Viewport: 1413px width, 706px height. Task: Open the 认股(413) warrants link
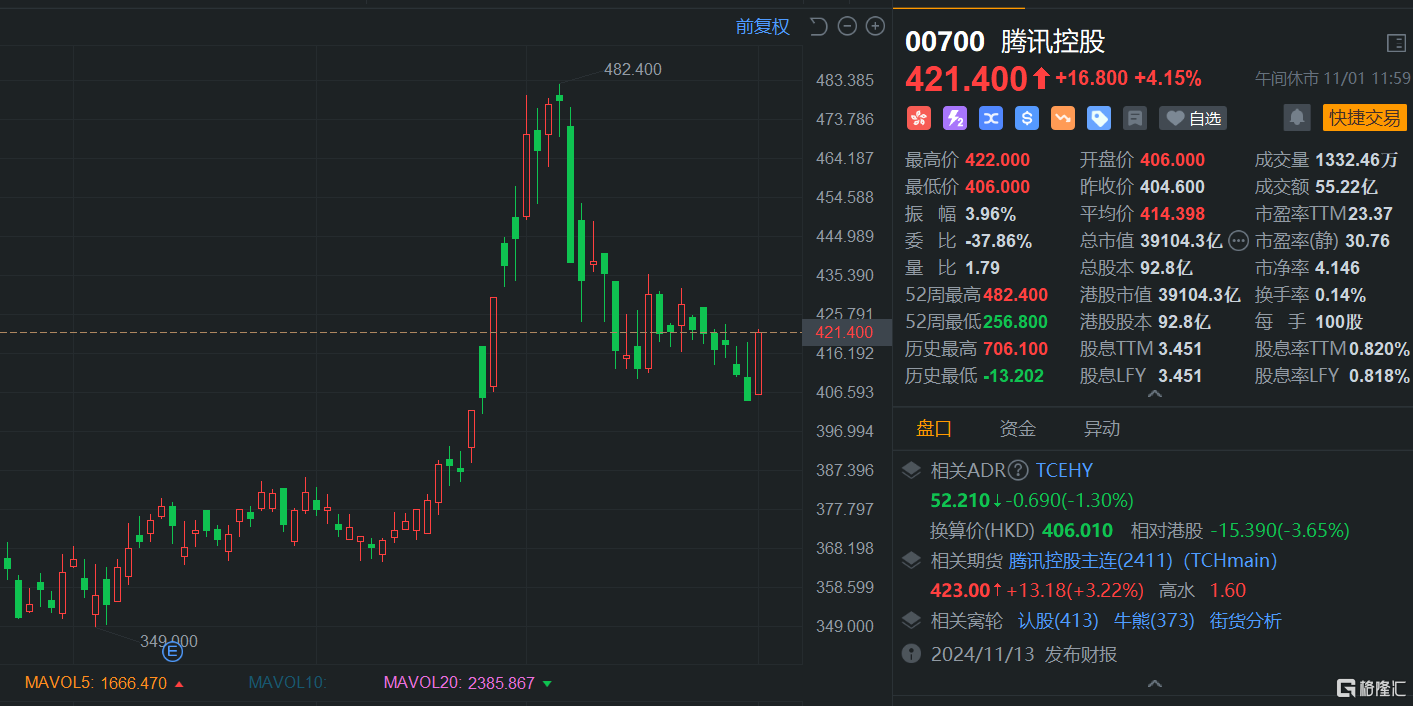[x=1058, y=621]
